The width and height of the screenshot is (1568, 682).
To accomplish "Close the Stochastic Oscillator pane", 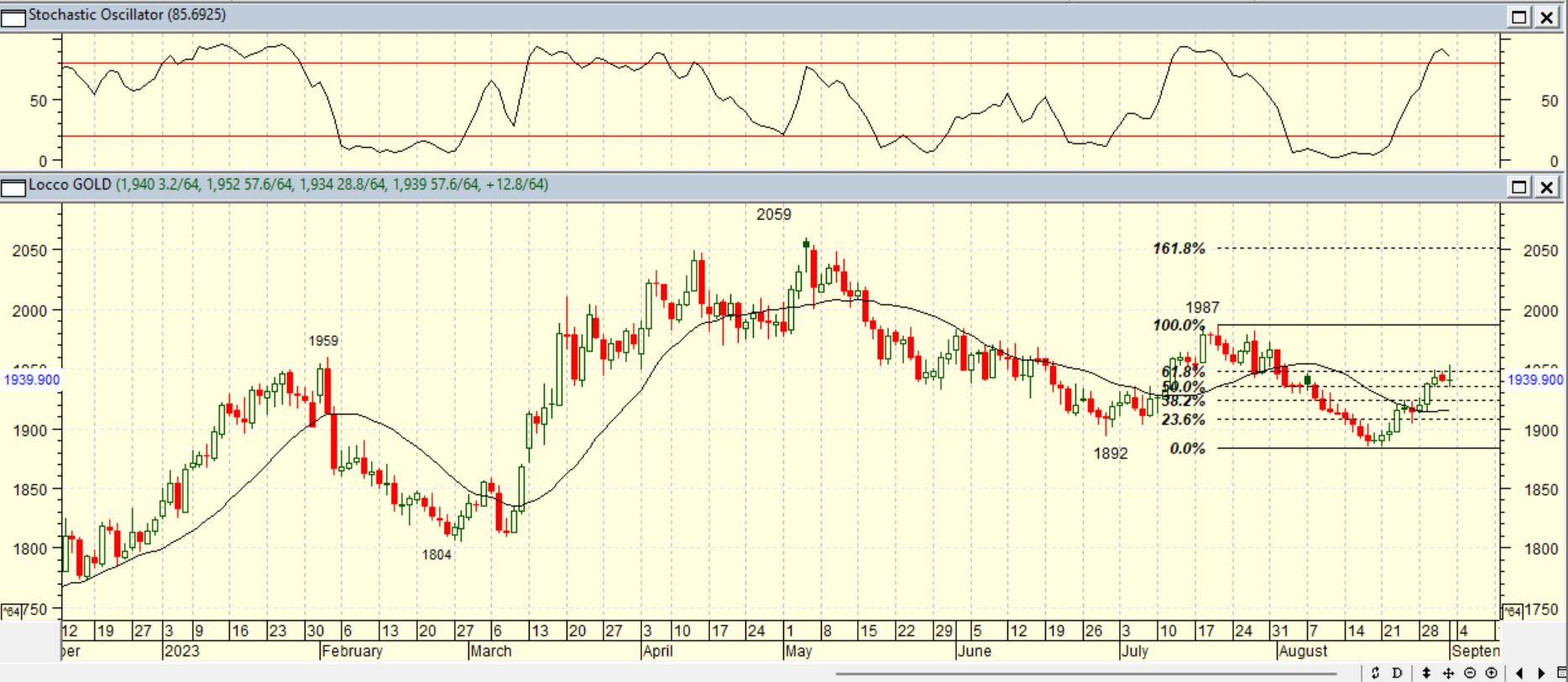I will tap(1547, 17).
